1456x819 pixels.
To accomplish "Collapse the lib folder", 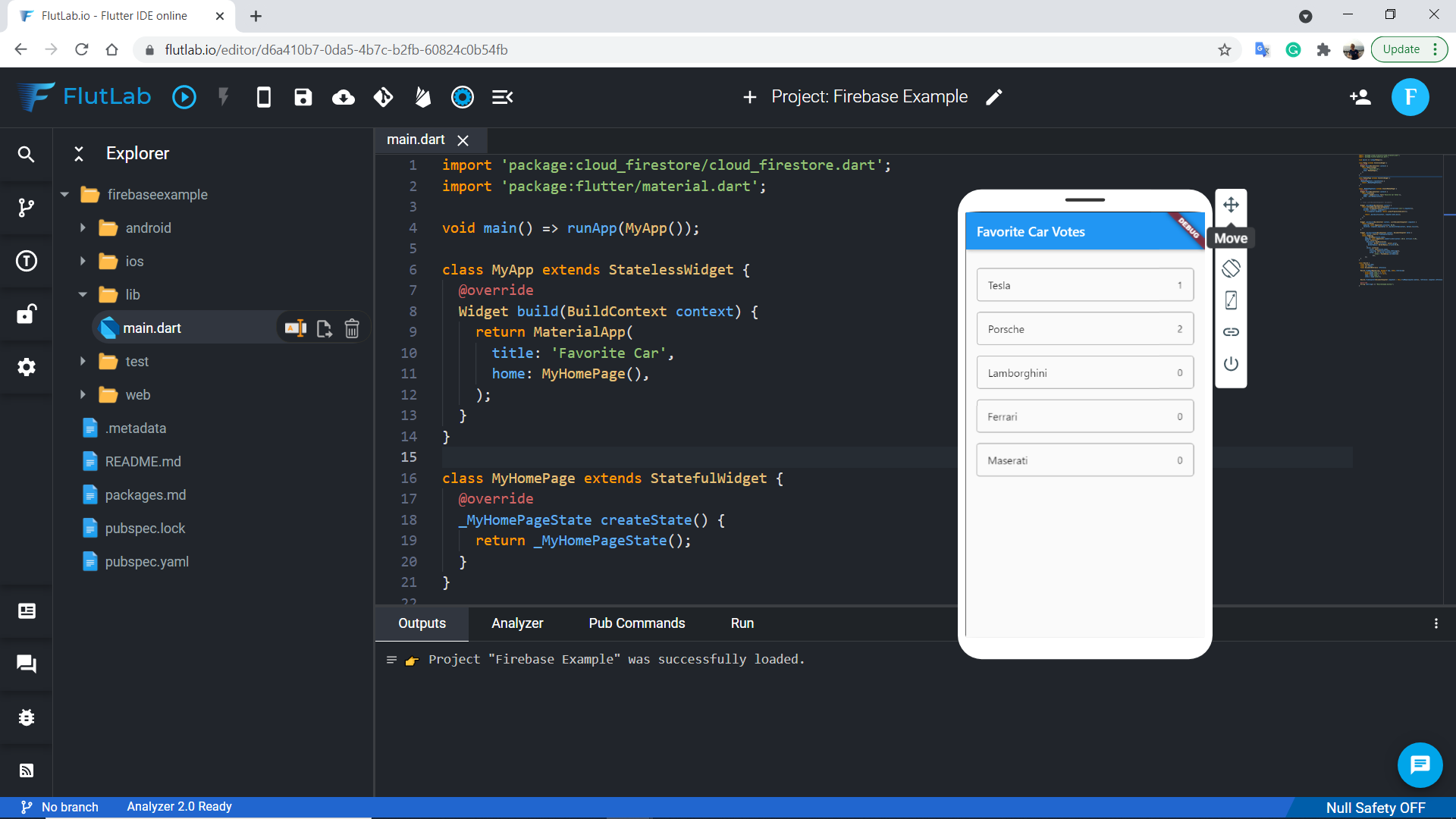I will pyautogui.click(x=83, y=295).
